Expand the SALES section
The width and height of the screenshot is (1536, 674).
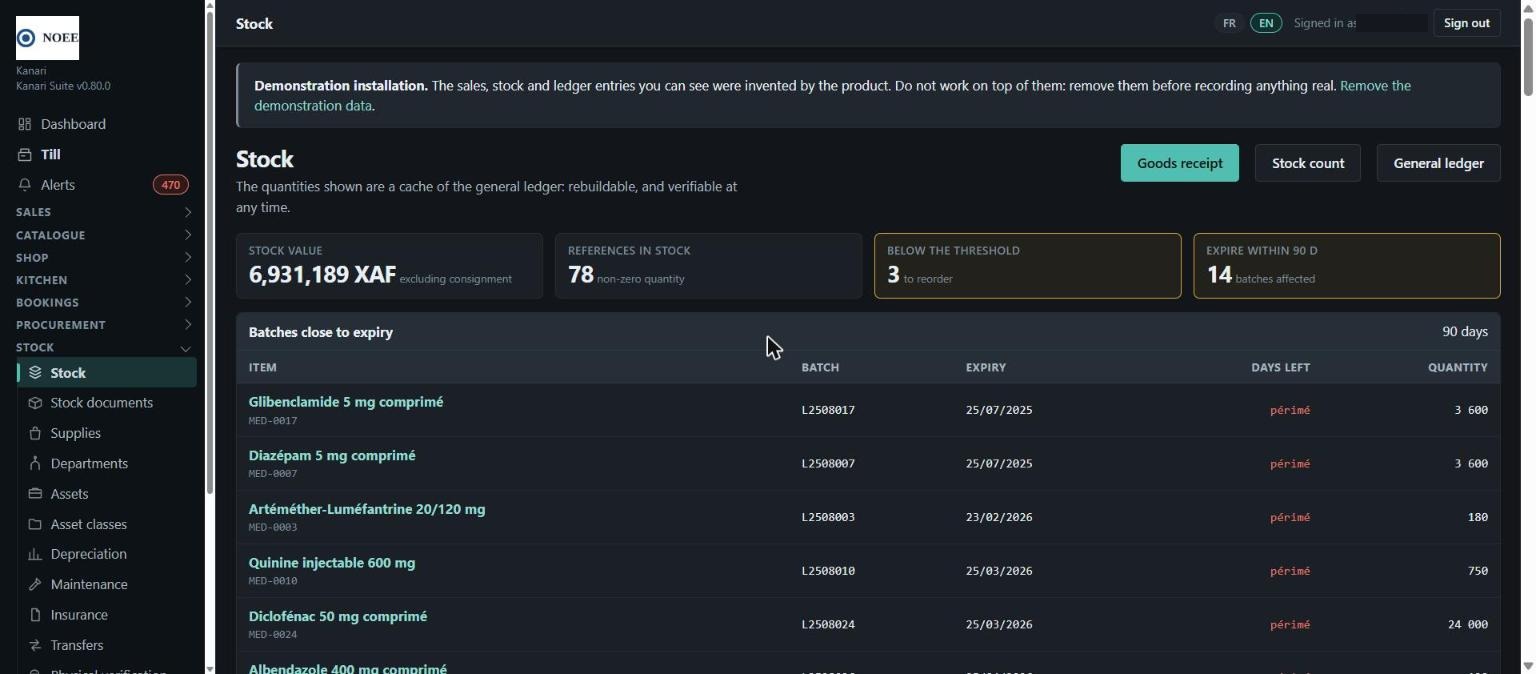click(x=105, y=212)
